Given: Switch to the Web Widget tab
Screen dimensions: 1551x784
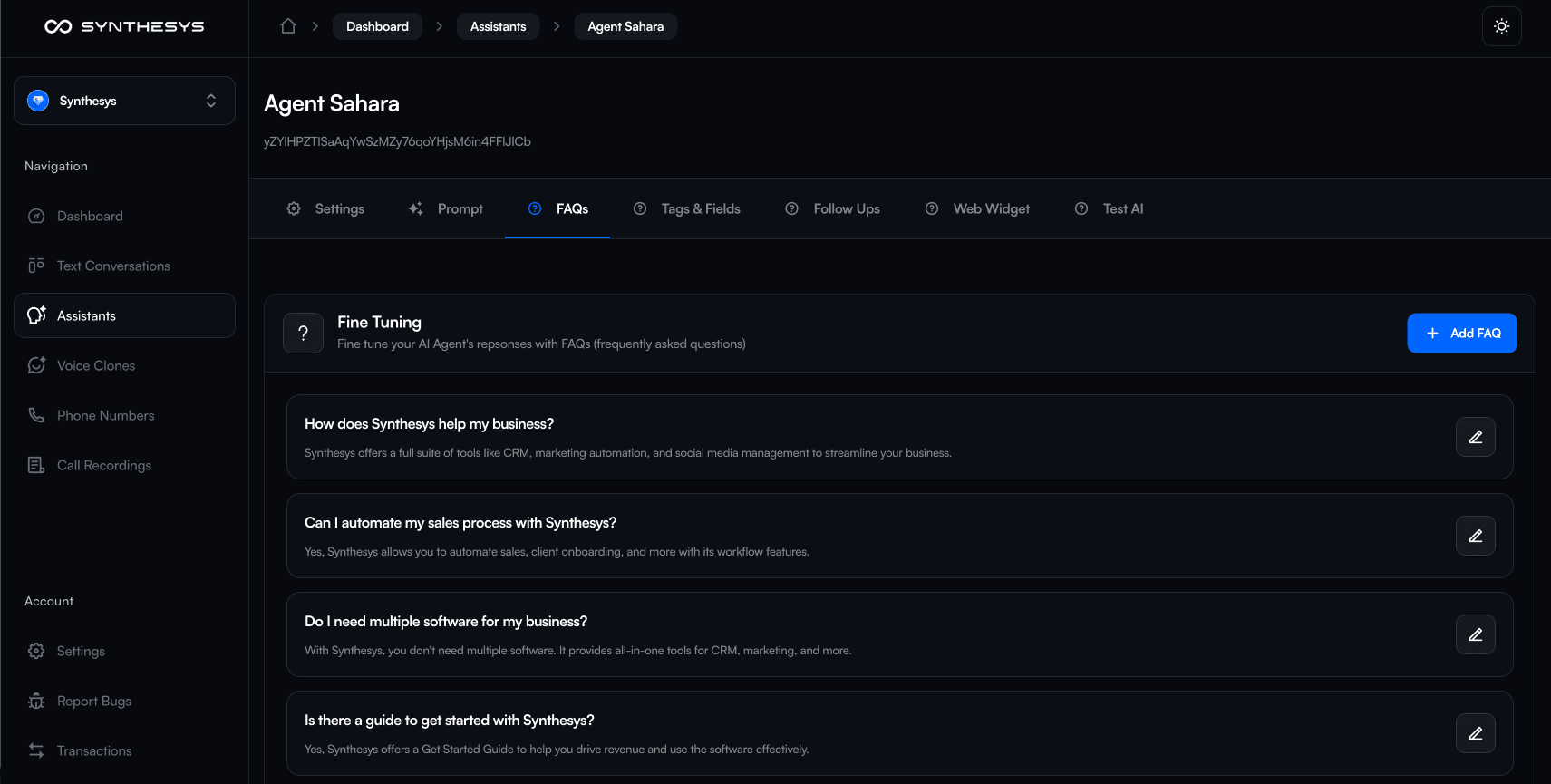Looking at the screenshot, I should [977, 208].
